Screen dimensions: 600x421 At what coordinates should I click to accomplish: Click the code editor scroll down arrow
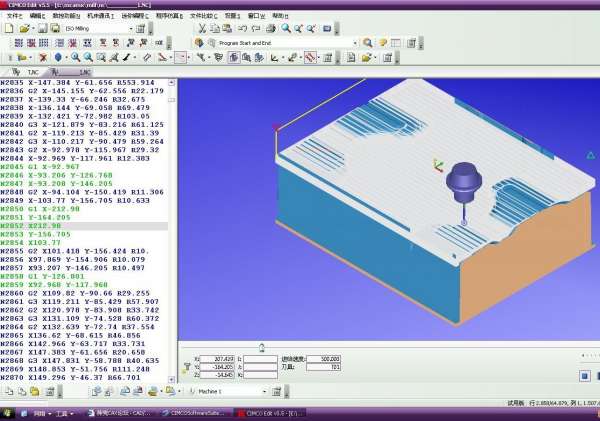[x=171, y=379]
